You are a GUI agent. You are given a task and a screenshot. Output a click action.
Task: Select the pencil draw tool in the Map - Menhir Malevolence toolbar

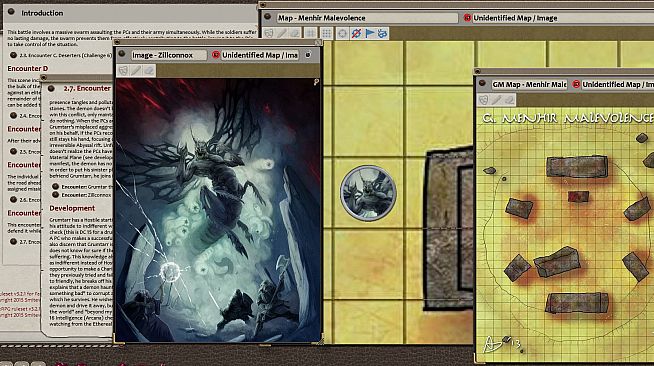pos(282,33)
